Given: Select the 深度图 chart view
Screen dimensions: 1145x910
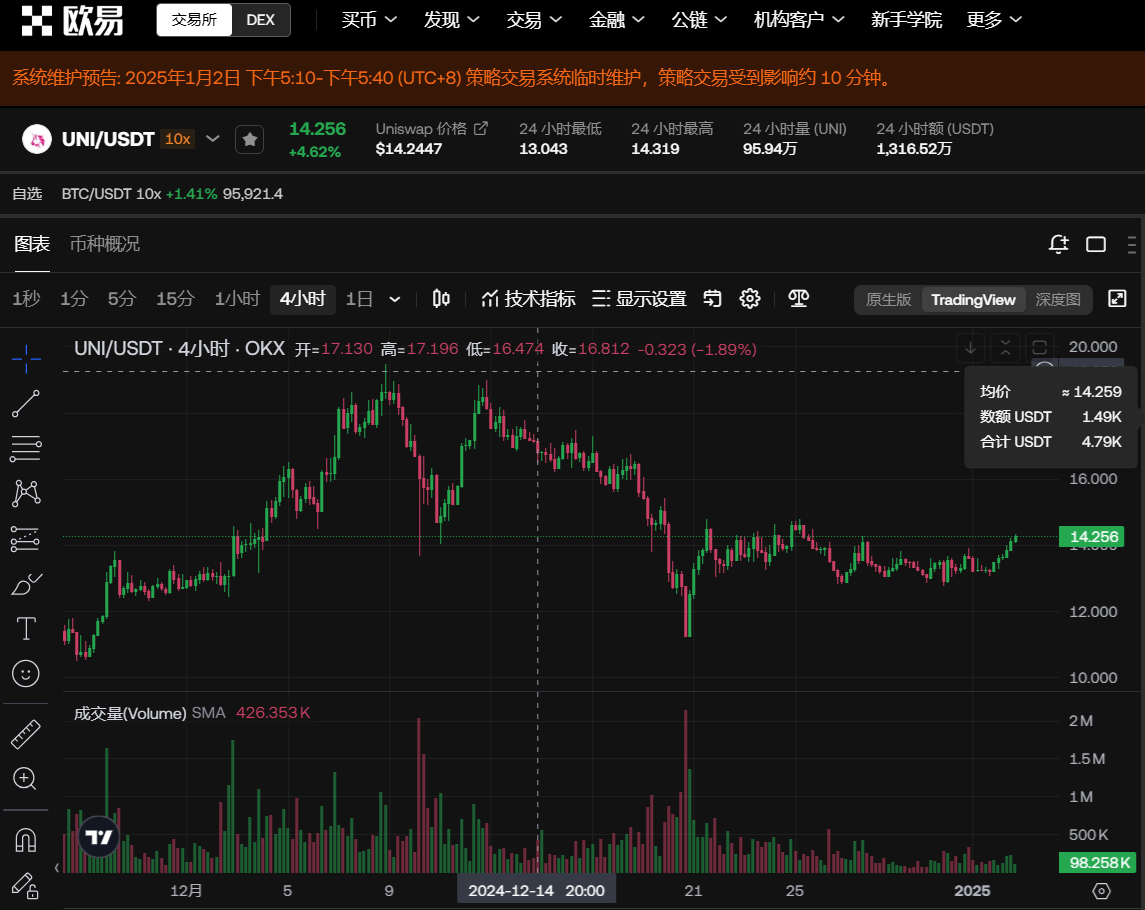Looking at the screenshot, I should 1058,299.
